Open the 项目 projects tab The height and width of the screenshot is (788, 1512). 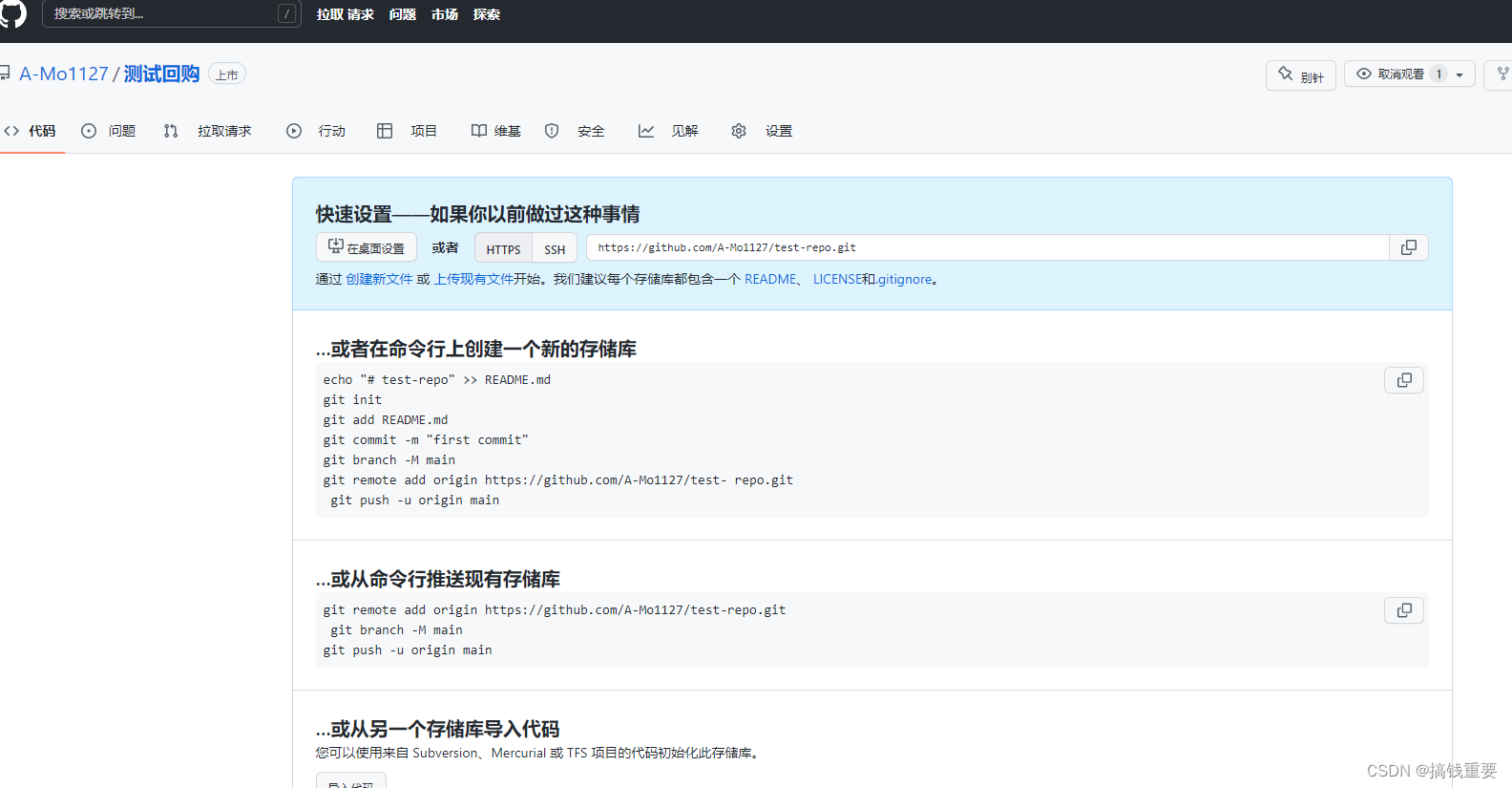coord(407,131)
